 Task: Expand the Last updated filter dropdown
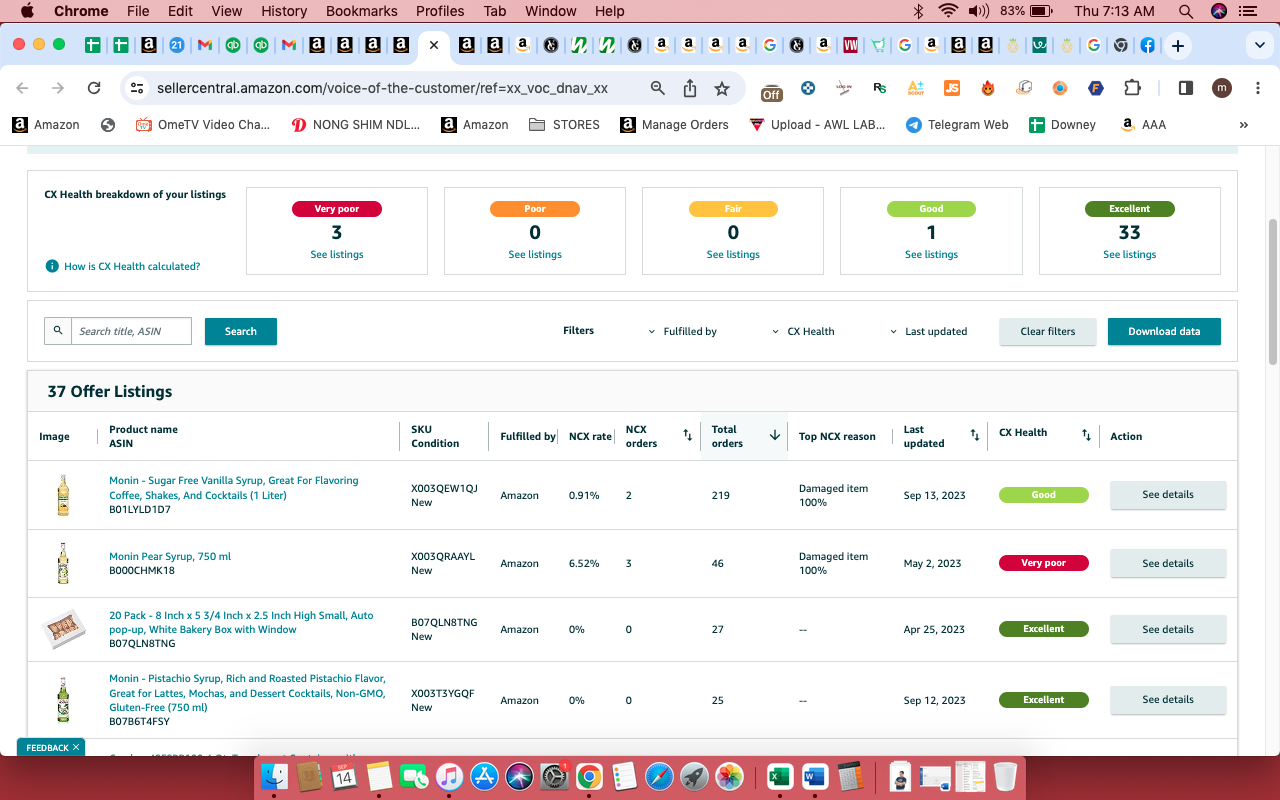click(928, 331)
